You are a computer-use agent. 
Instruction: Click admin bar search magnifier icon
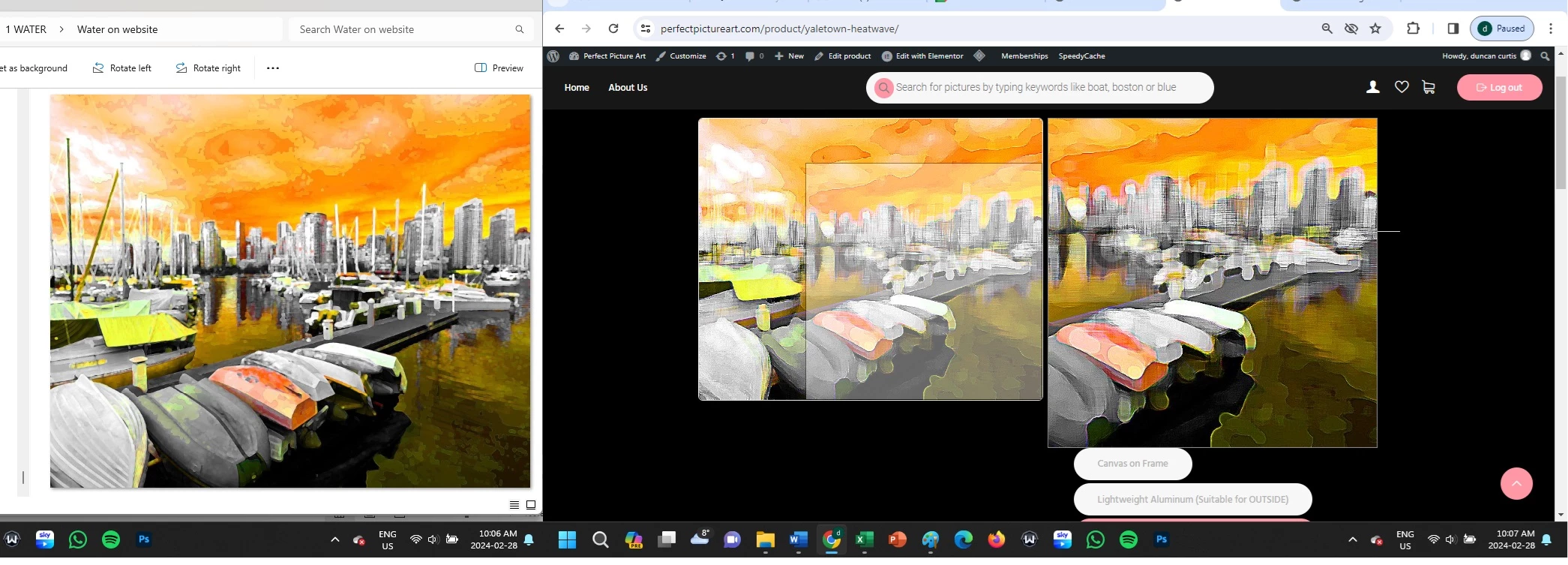pos(1545,56)
